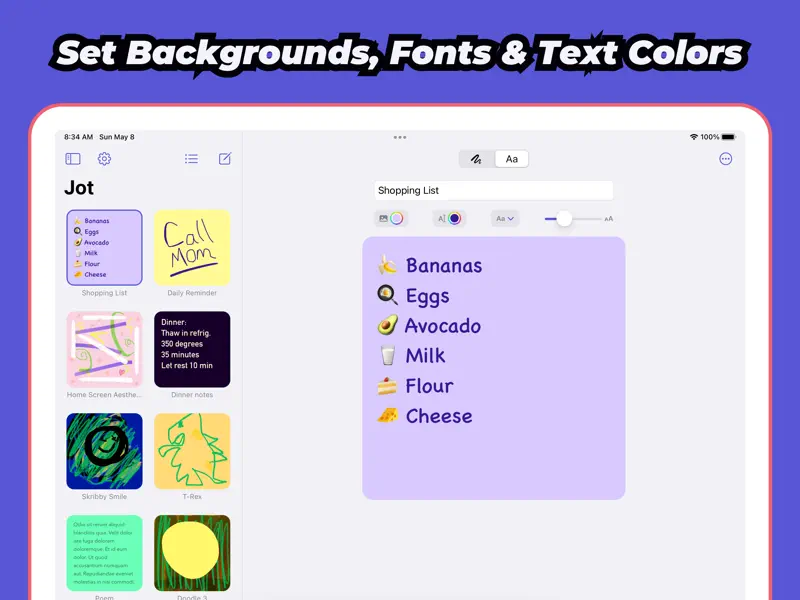Click the battery status icon
The image size is (800, 600).
pos(729,137)
